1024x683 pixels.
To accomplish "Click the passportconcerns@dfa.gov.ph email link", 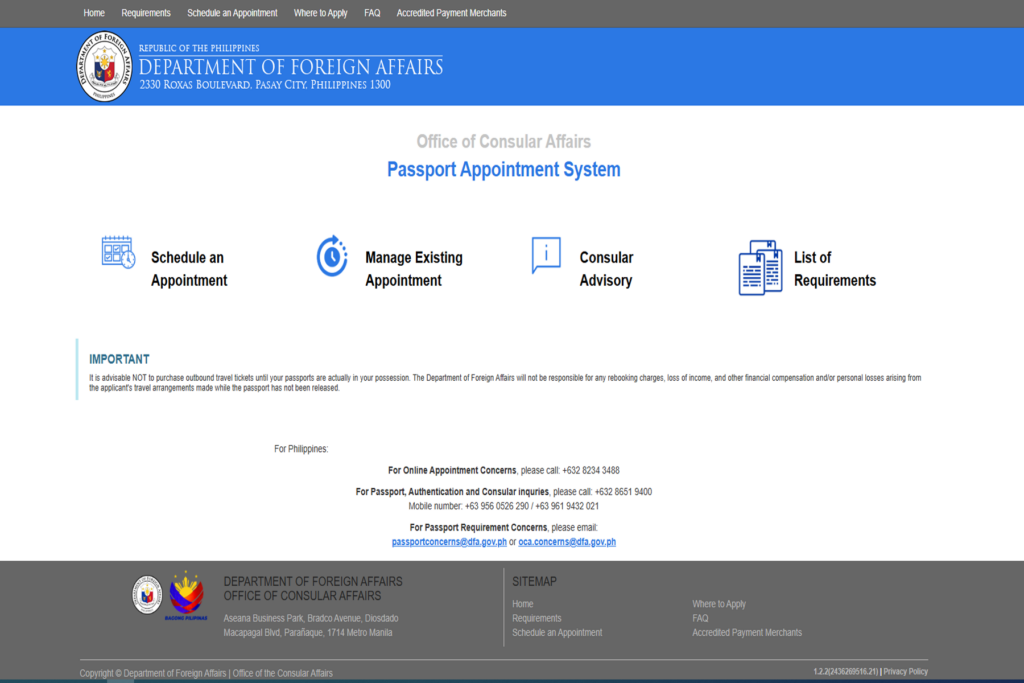I will [x=449, y=542].
